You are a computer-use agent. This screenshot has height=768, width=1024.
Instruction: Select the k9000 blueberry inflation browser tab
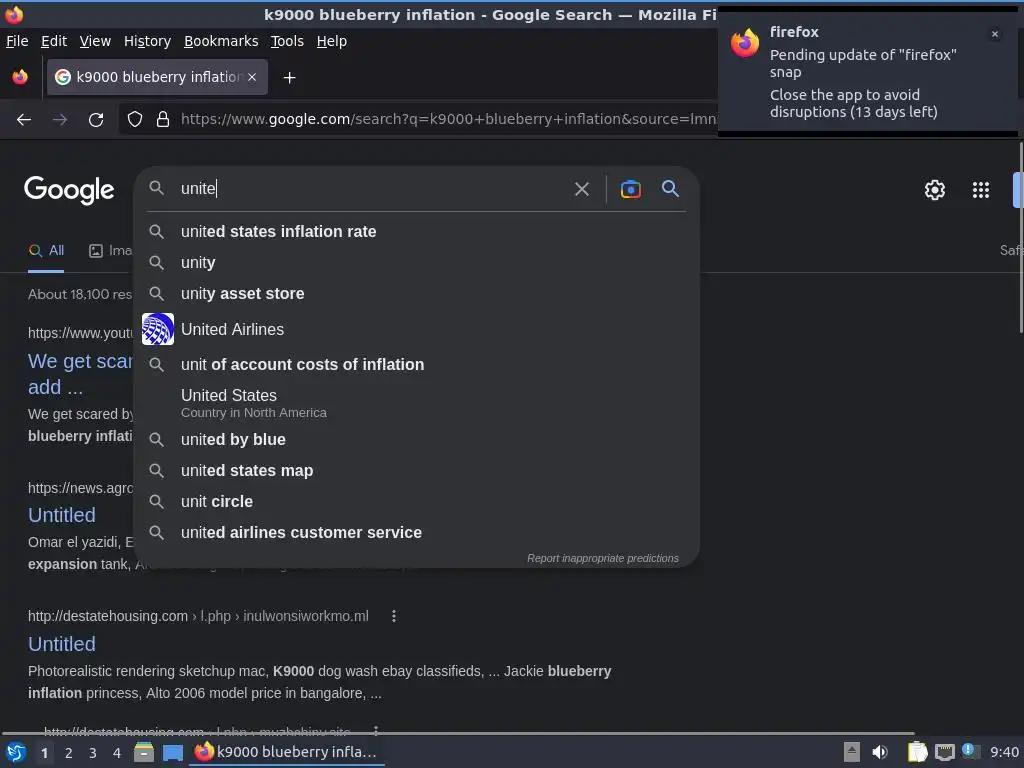157,77
